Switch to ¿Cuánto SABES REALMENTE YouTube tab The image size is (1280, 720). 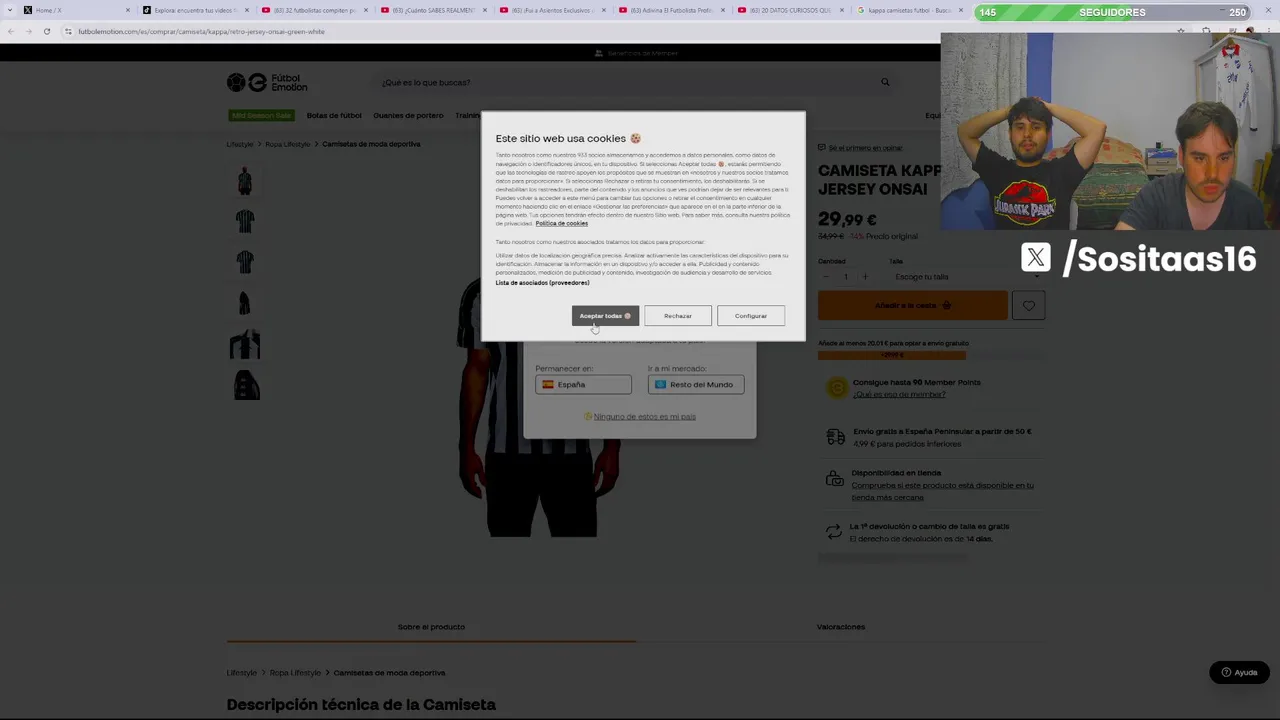click(x=433, y=10)
